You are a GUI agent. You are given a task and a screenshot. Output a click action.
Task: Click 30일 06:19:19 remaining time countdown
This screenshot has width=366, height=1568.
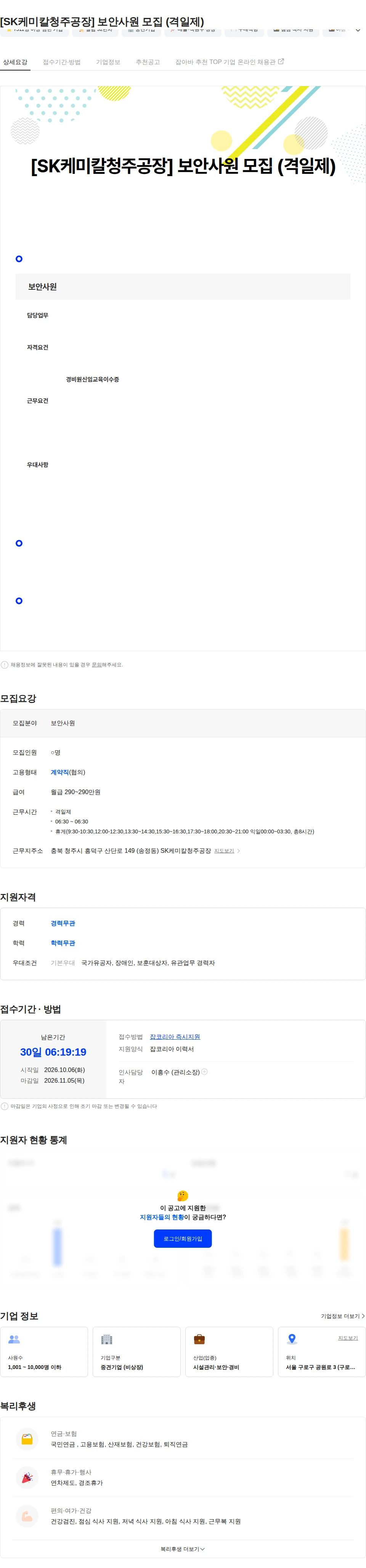coord(53,1052)
